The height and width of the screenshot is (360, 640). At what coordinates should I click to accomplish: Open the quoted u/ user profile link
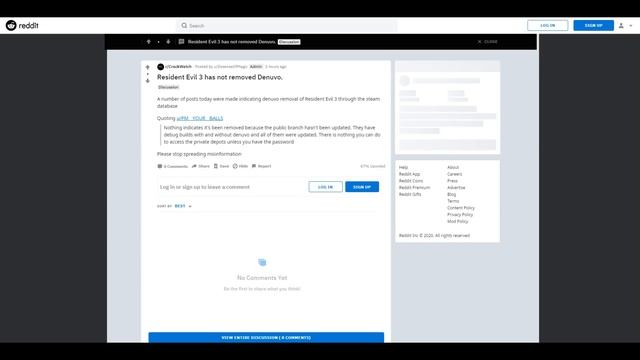(x=200, y=118)
